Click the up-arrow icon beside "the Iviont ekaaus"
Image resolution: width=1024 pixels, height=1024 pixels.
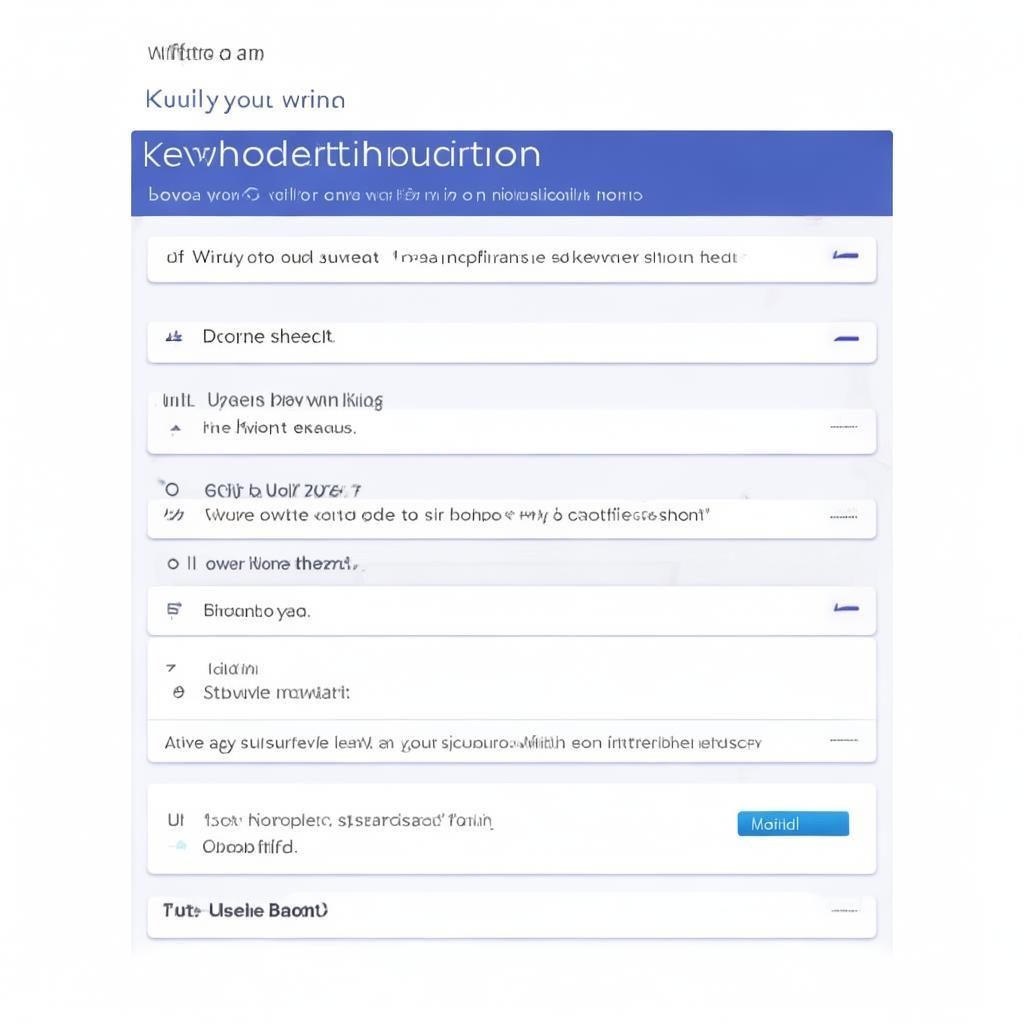175,429
